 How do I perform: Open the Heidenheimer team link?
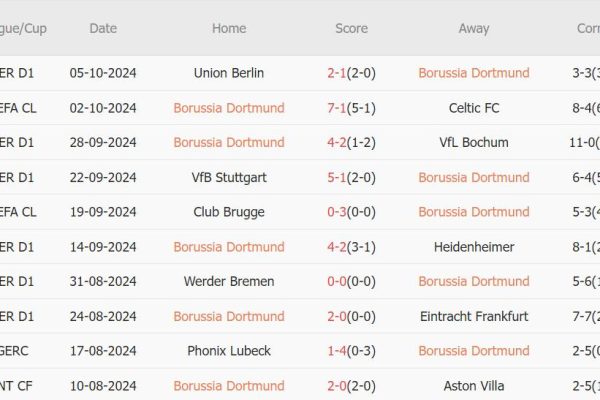pos(474,246)
